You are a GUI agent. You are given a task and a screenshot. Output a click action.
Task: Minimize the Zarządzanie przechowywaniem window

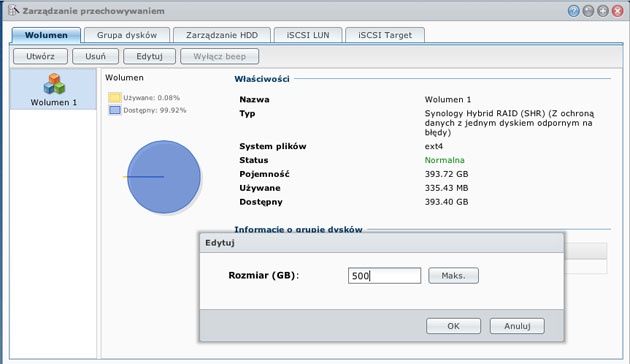(x=588, y=11)
